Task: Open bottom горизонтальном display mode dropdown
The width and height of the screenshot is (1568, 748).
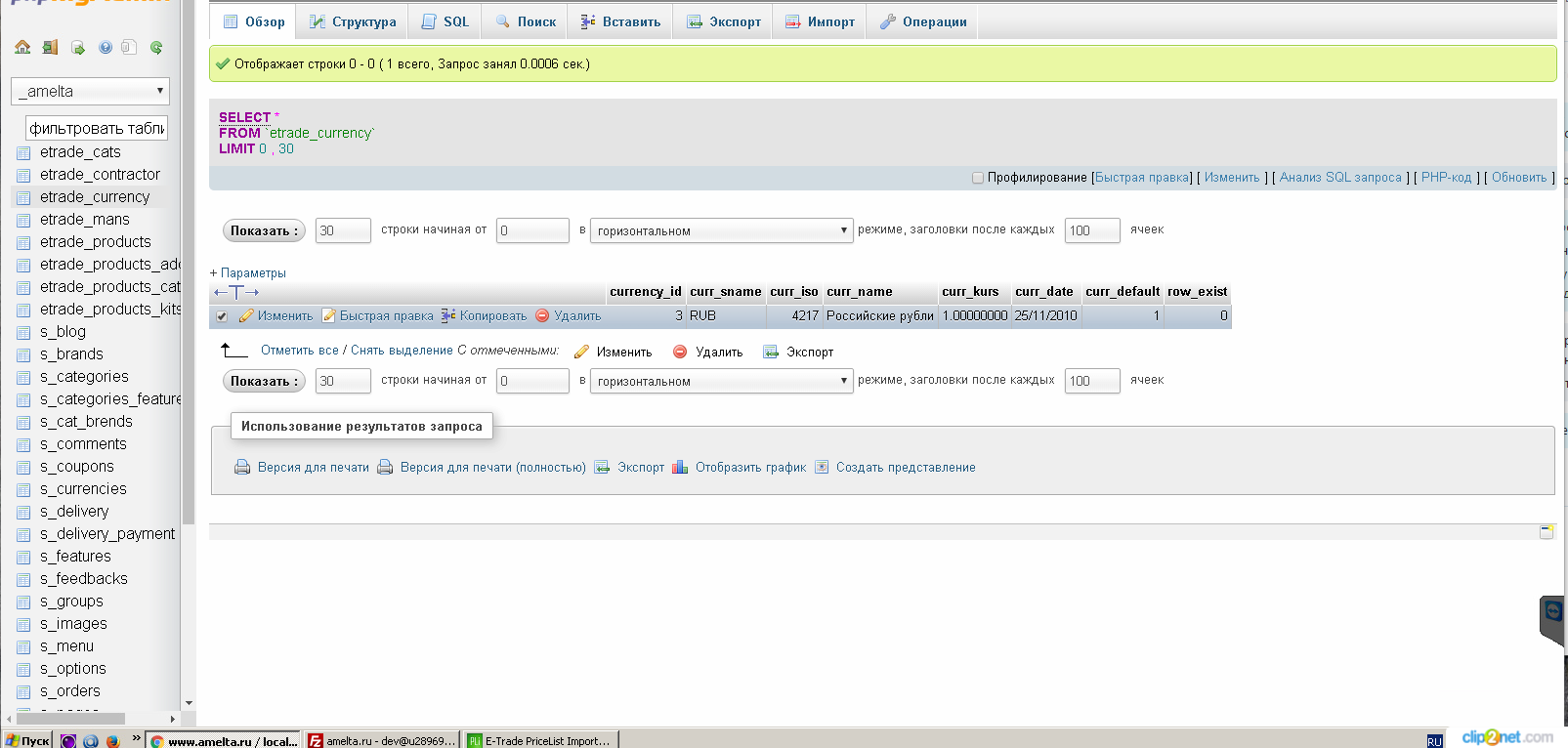Action: (722, 381)
